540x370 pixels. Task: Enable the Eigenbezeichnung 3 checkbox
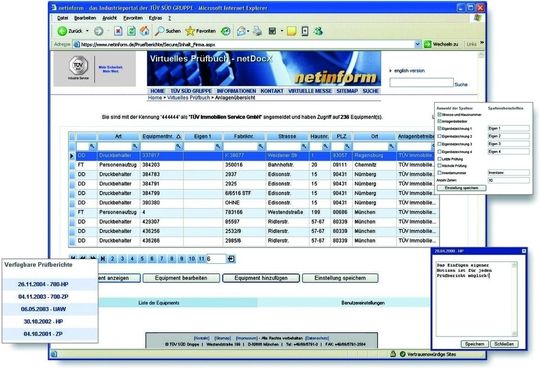click(x=439, y=144)
